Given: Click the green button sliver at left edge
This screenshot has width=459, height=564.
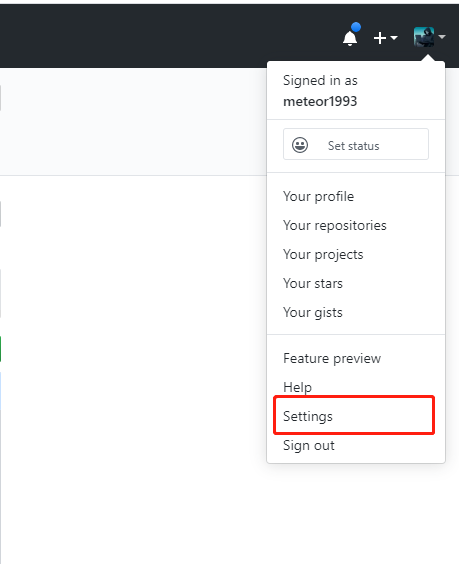Looking at the screenshot, I should click(1, 349).
